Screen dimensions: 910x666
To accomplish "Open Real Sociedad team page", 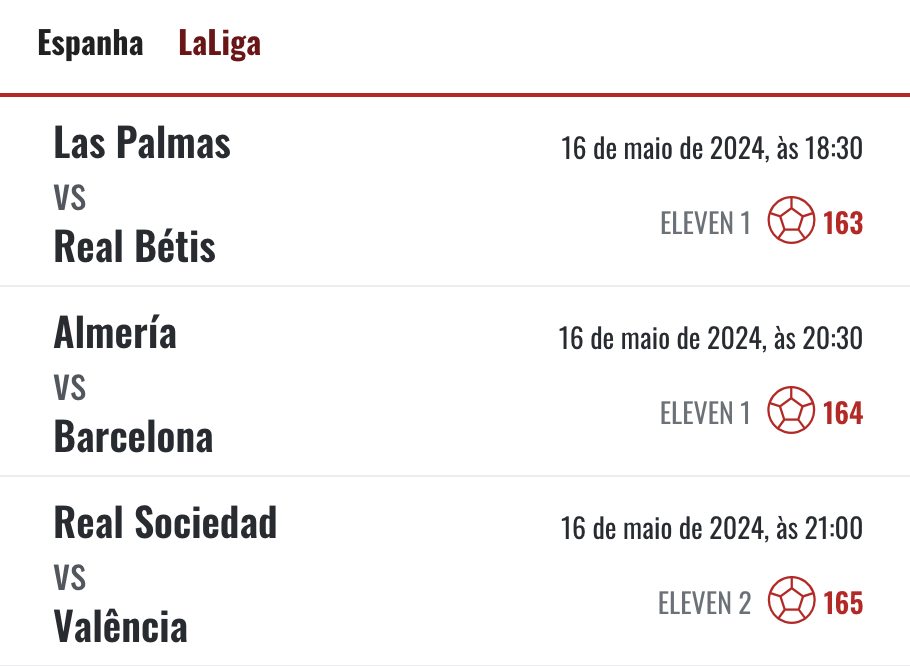I will click(x=165, y=523).
